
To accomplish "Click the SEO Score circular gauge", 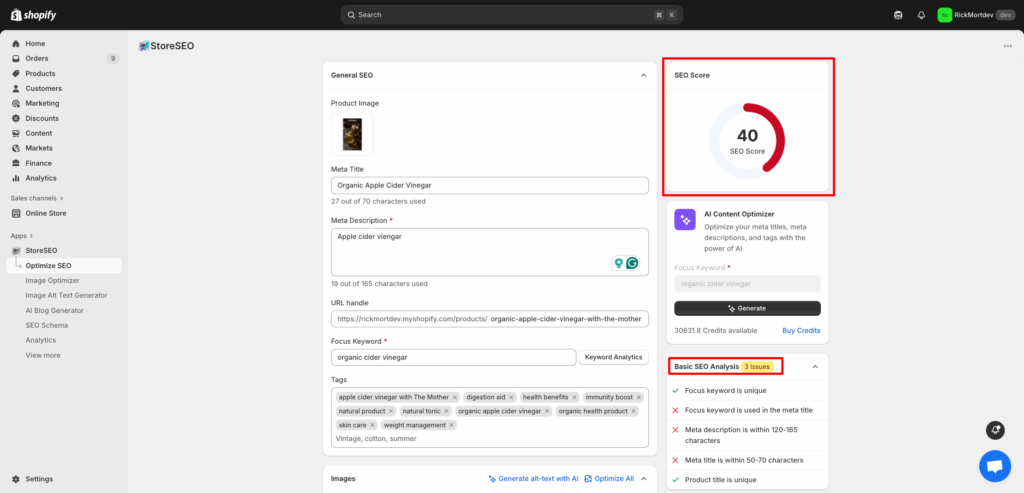I will (x=747, y=141).
